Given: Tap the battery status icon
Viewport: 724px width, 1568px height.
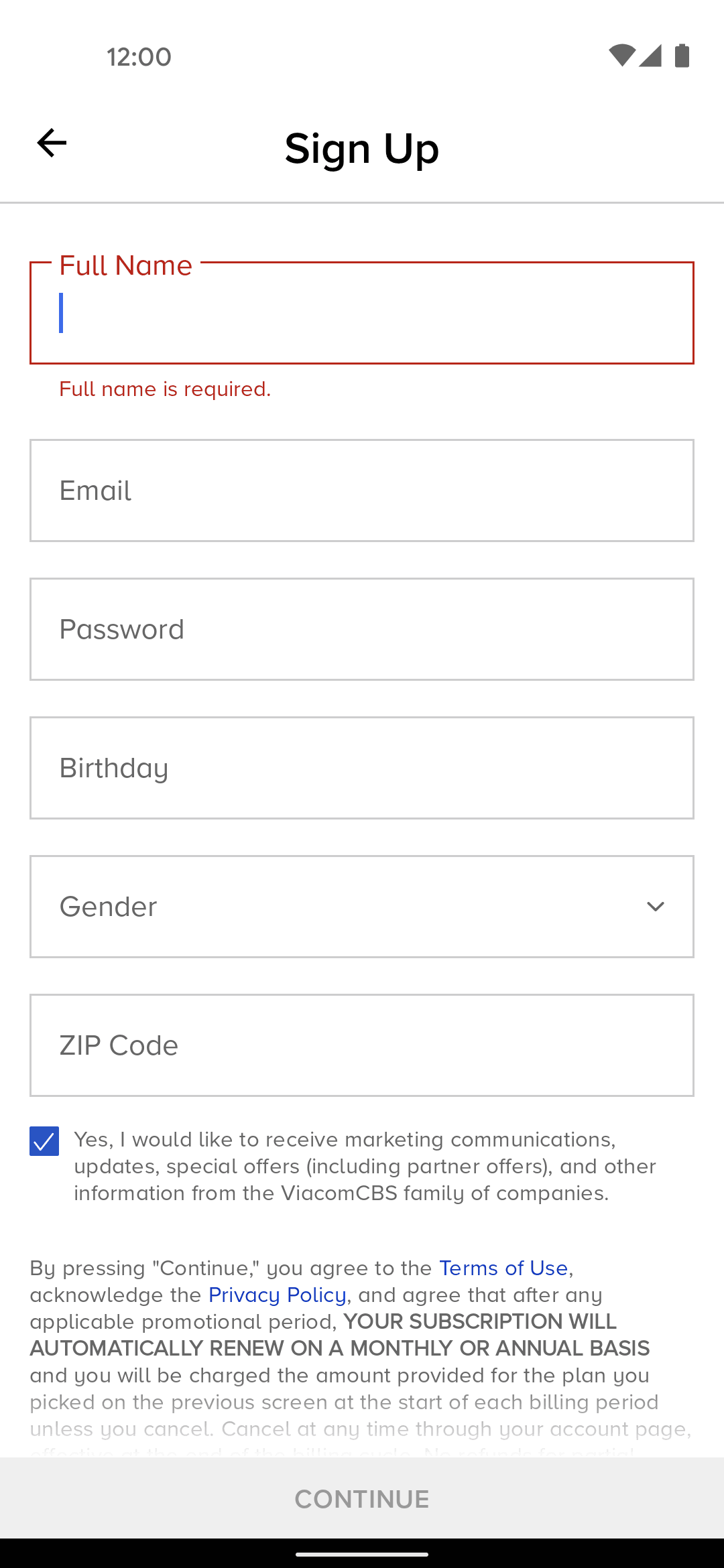Looking at the screenshot, I should [x=682, y=56].
